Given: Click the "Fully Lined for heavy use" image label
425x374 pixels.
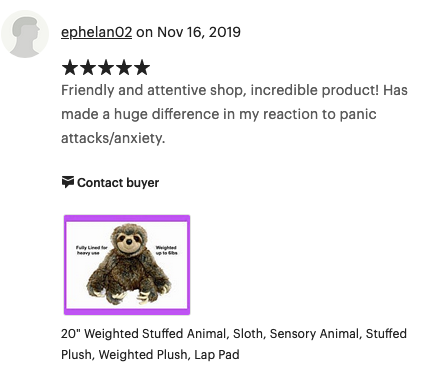Looking at the screenshot, I should pos(91,250).
